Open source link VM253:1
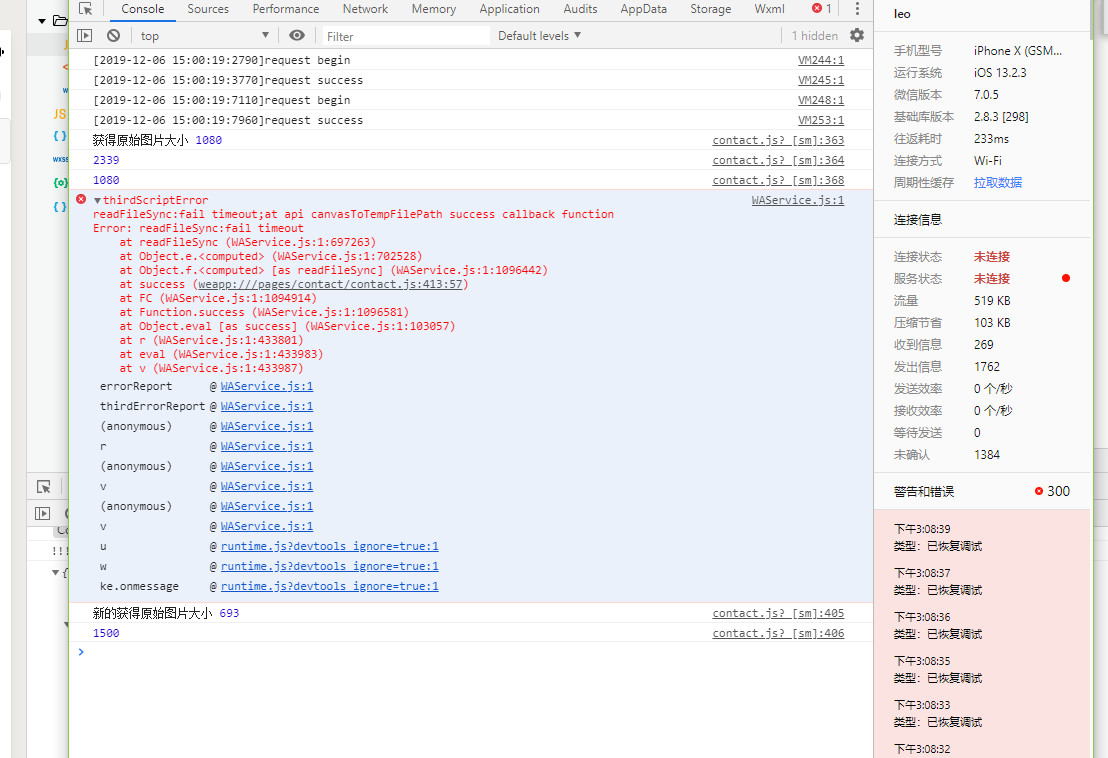Viewport: 1108px width, 758px height. (821, 120)
